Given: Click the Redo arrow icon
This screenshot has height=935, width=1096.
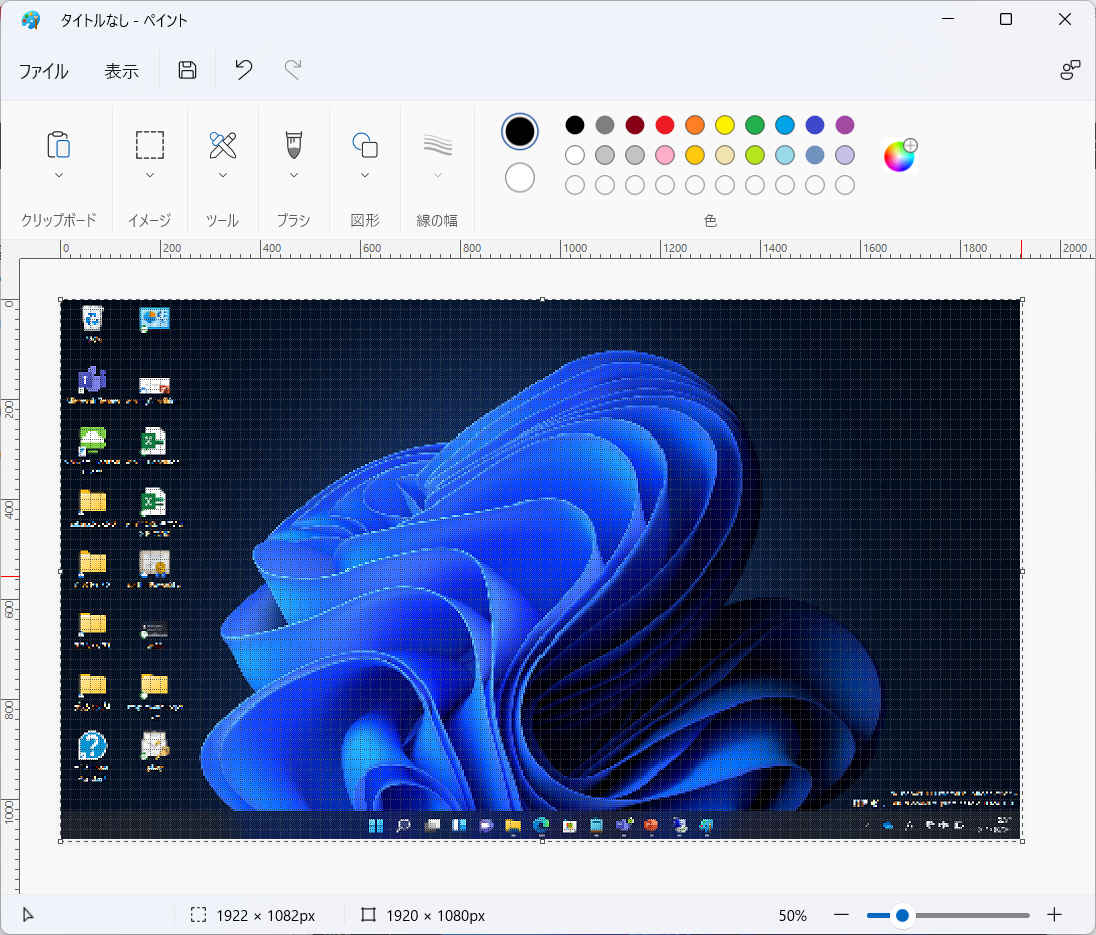Looking at the screenshot, I should pos(293,70).
